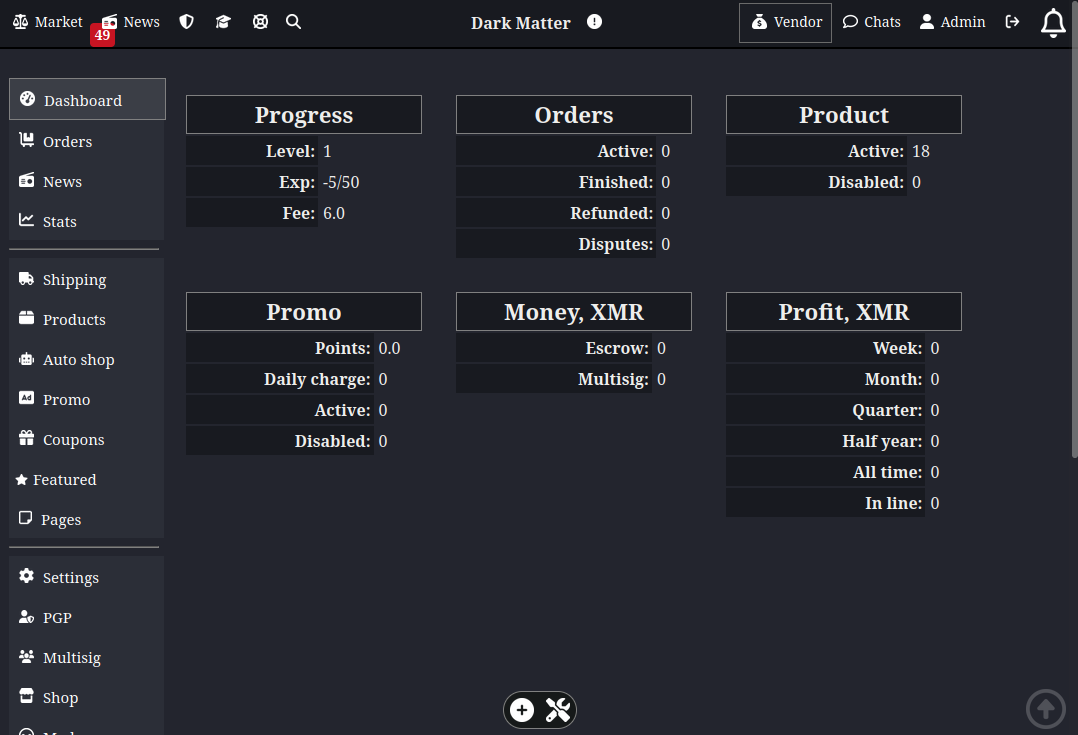Click the Auto shop robot icon
This screenshot has height=735, width=1078.
point(26,358)
